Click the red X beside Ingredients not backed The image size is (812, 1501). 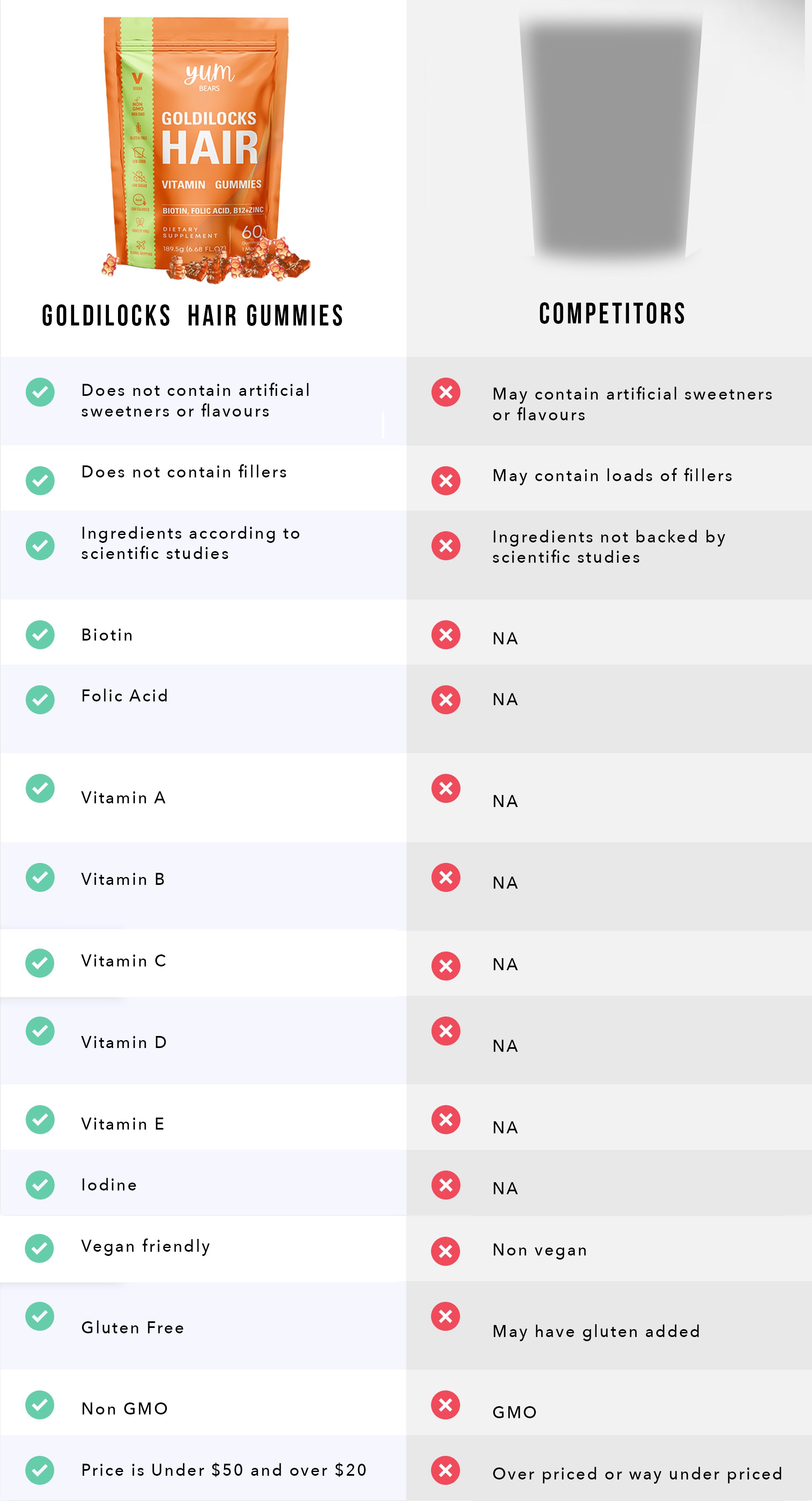pos(446,546)
